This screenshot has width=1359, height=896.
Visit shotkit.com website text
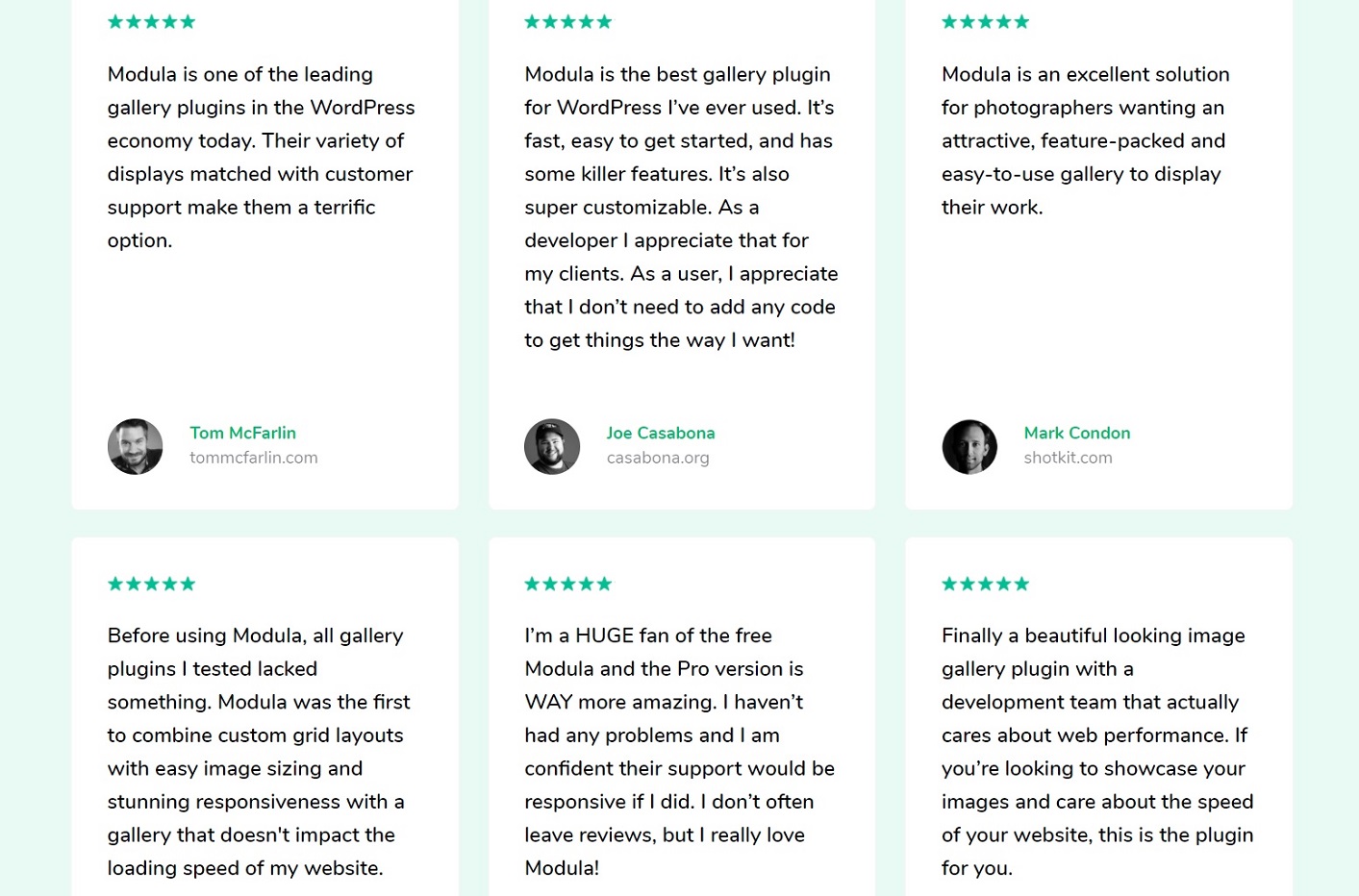coord(1068,458)
